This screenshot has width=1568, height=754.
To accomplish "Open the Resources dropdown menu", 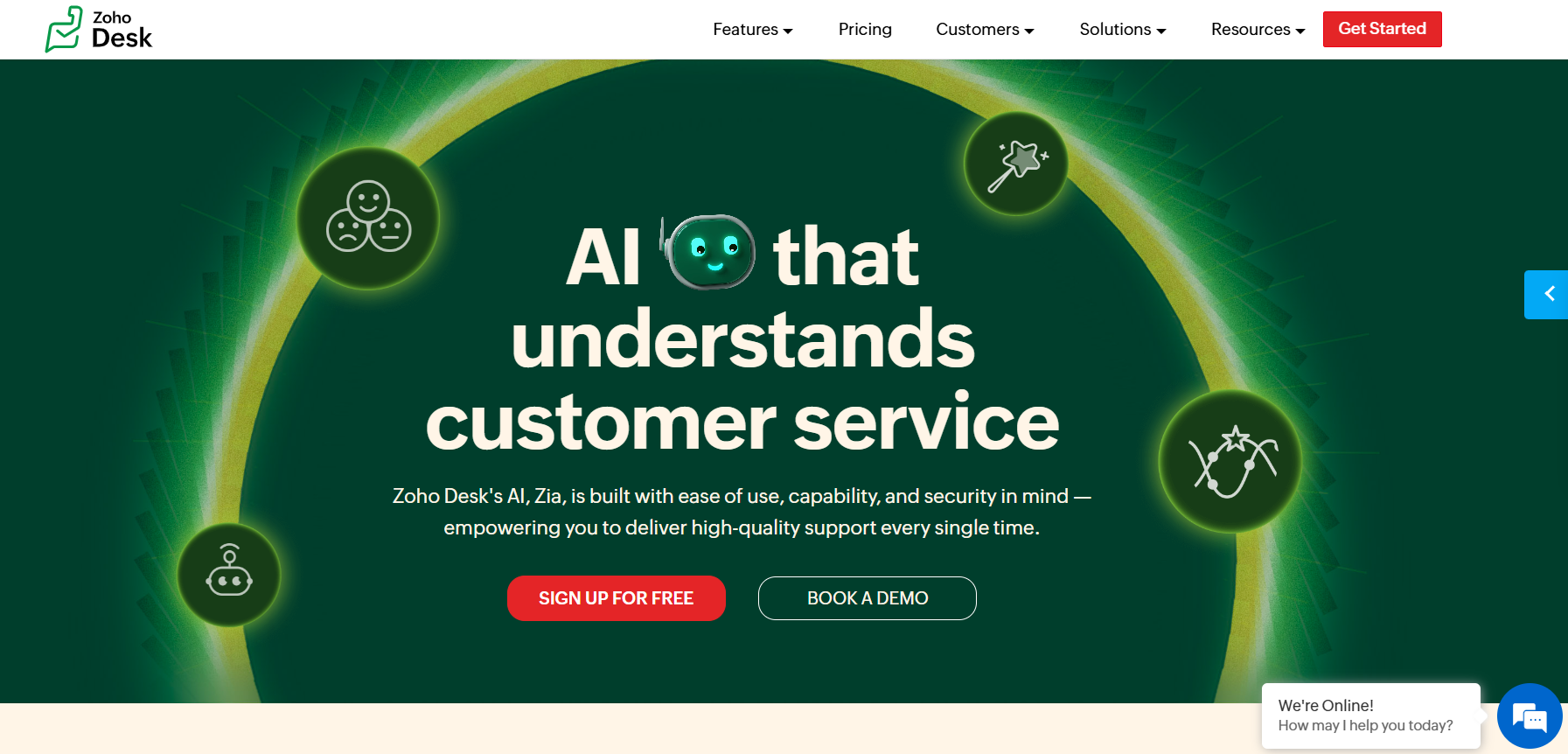I will tap(1258, 30).
